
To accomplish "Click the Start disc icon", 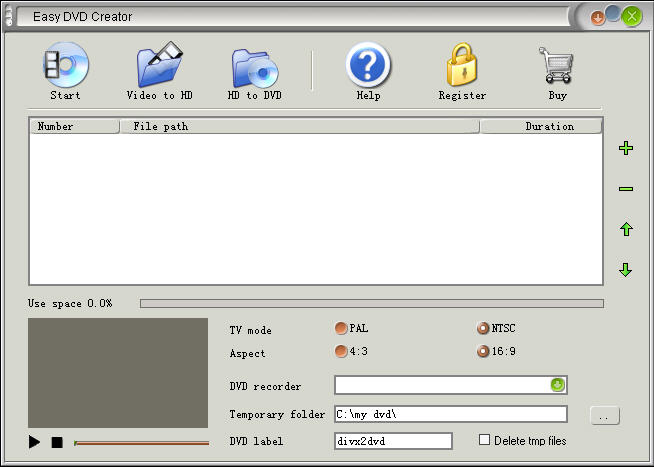I will point(66,65).
